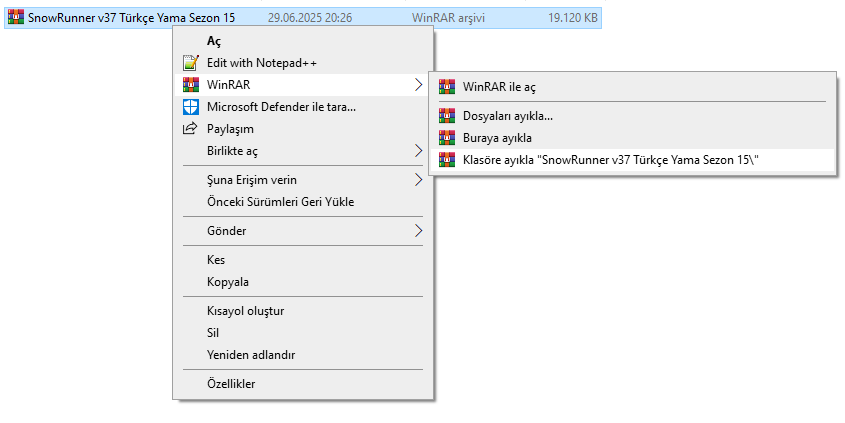The height and width of the screenshot is (423, 845).
Task: Click the Paylaşım share icon
Action: click(190, 128)
